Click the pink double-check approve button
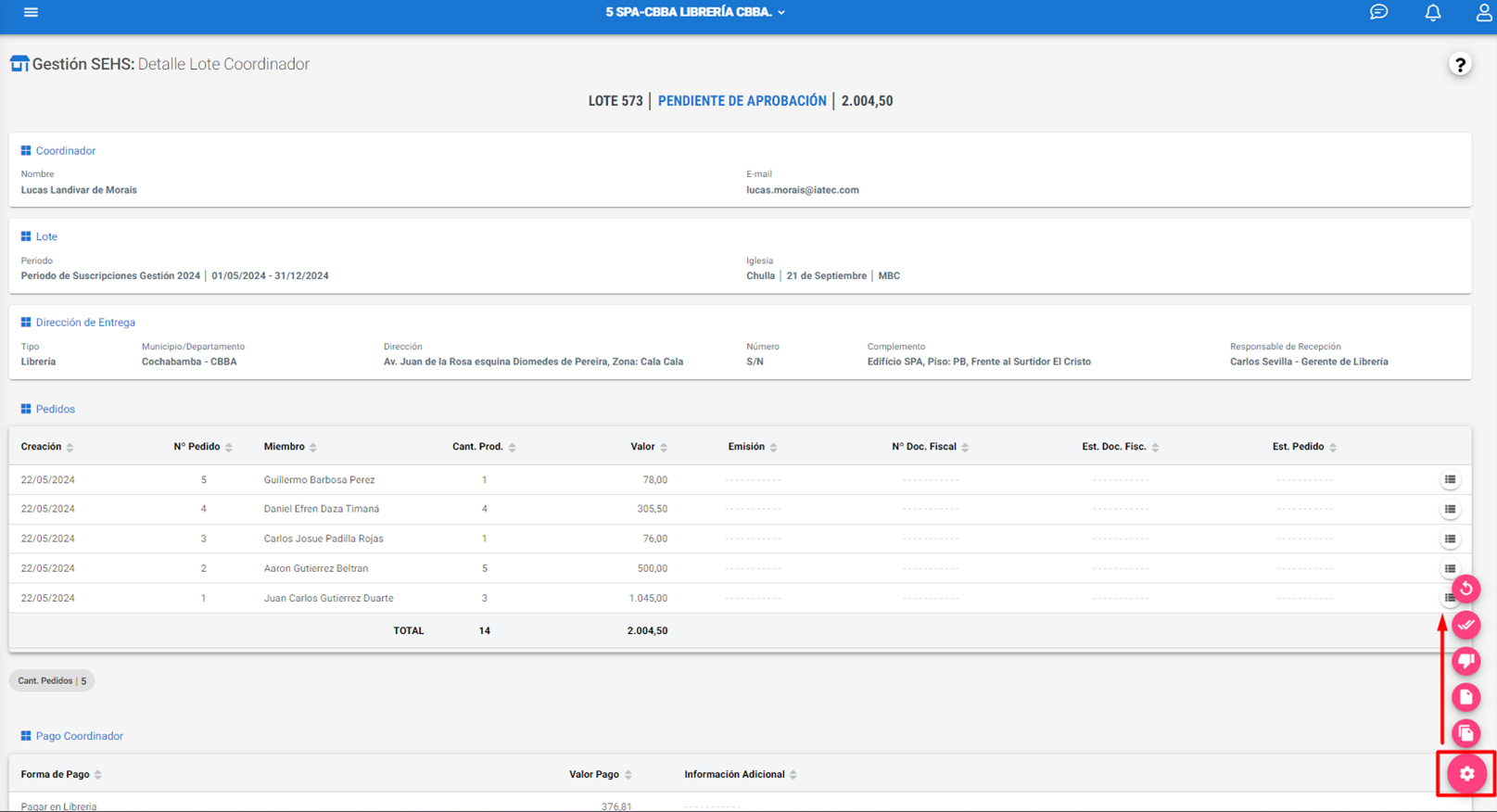 click(1466, 625)
